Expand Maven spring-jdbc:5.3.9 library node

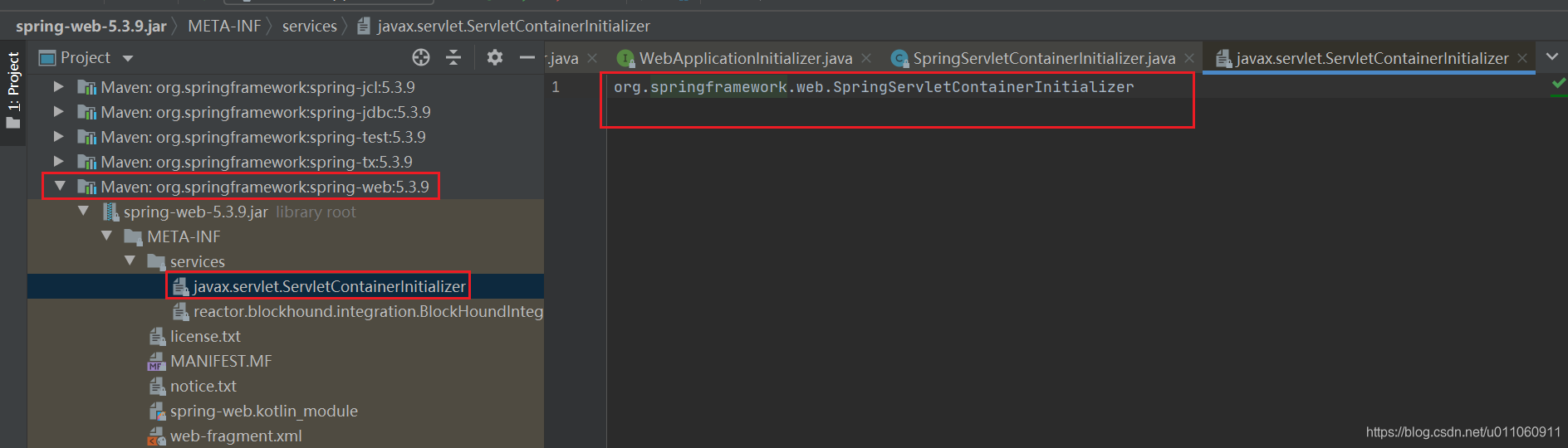pos(58,111)
